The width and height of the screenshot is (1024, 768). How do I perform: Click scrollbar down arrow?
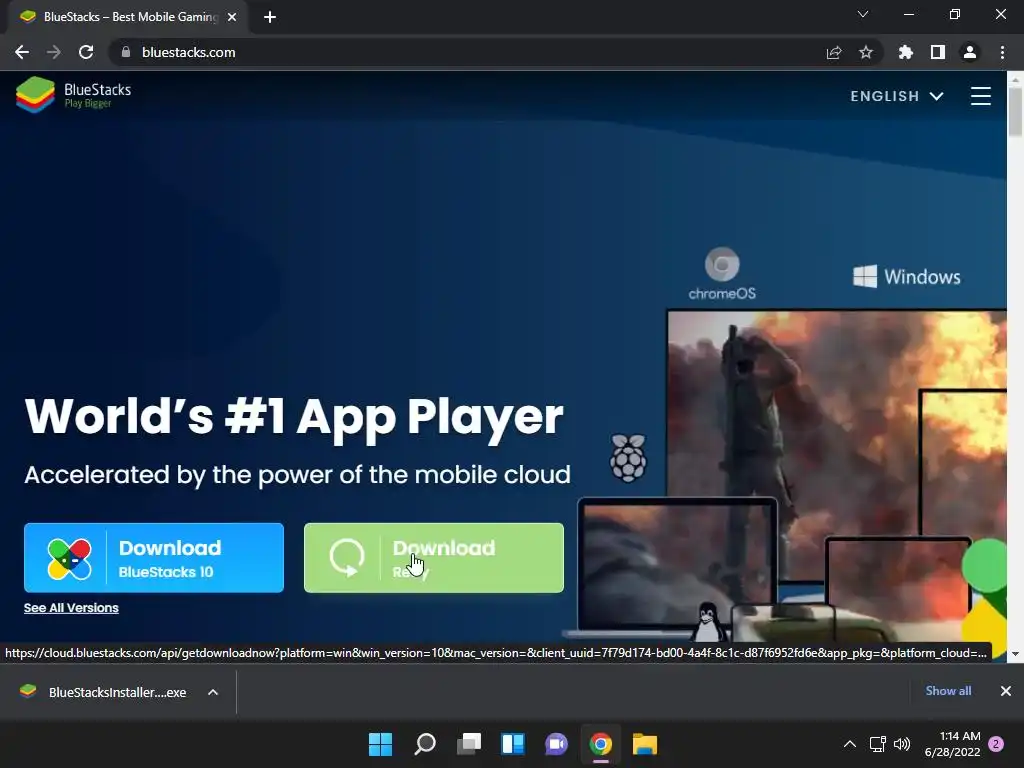[1015, 654]
